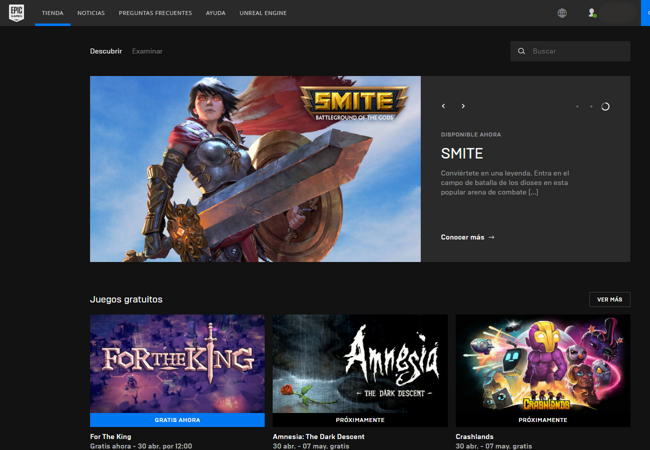Open the Unreal Engine menu item
This screenshot has width=650, height=450.
(x=263, y=13)
